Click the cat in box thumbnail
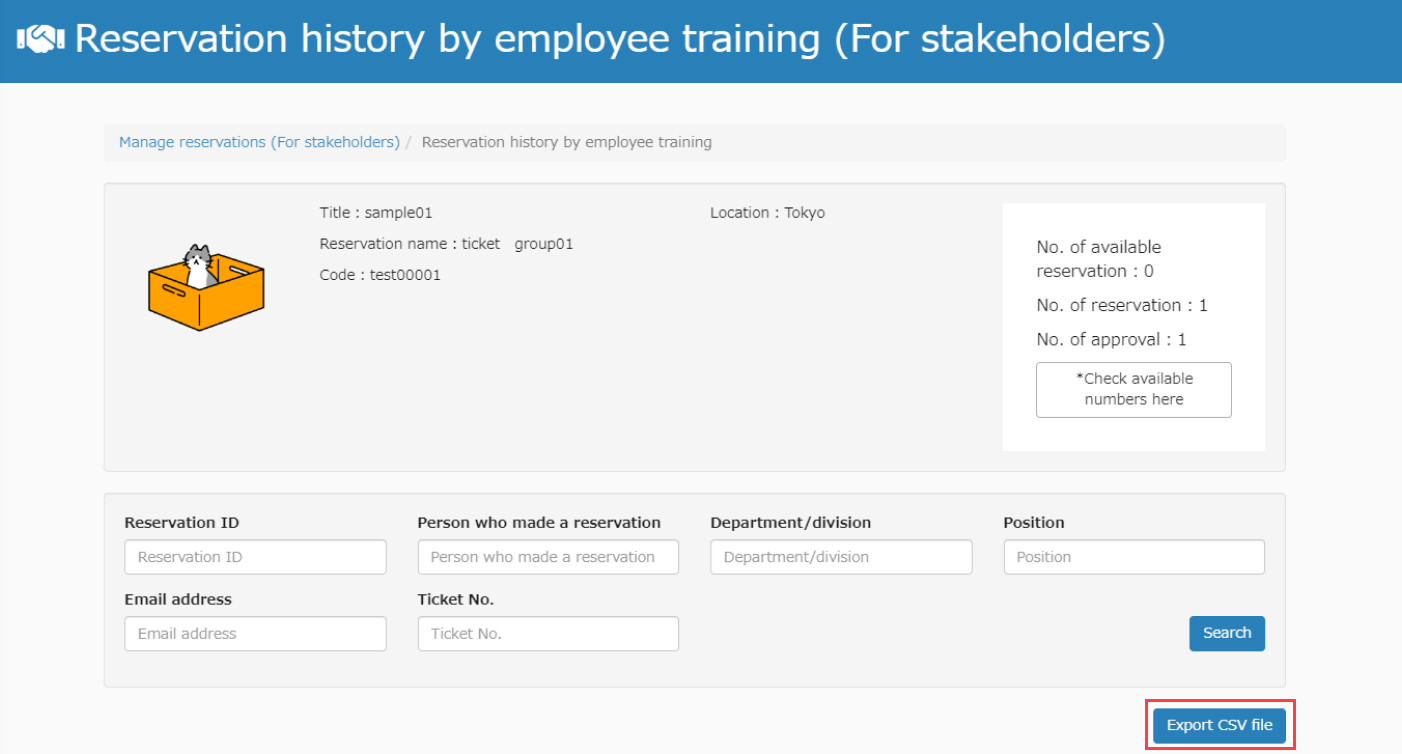The image size is (1402, 754). pos(205,286)
